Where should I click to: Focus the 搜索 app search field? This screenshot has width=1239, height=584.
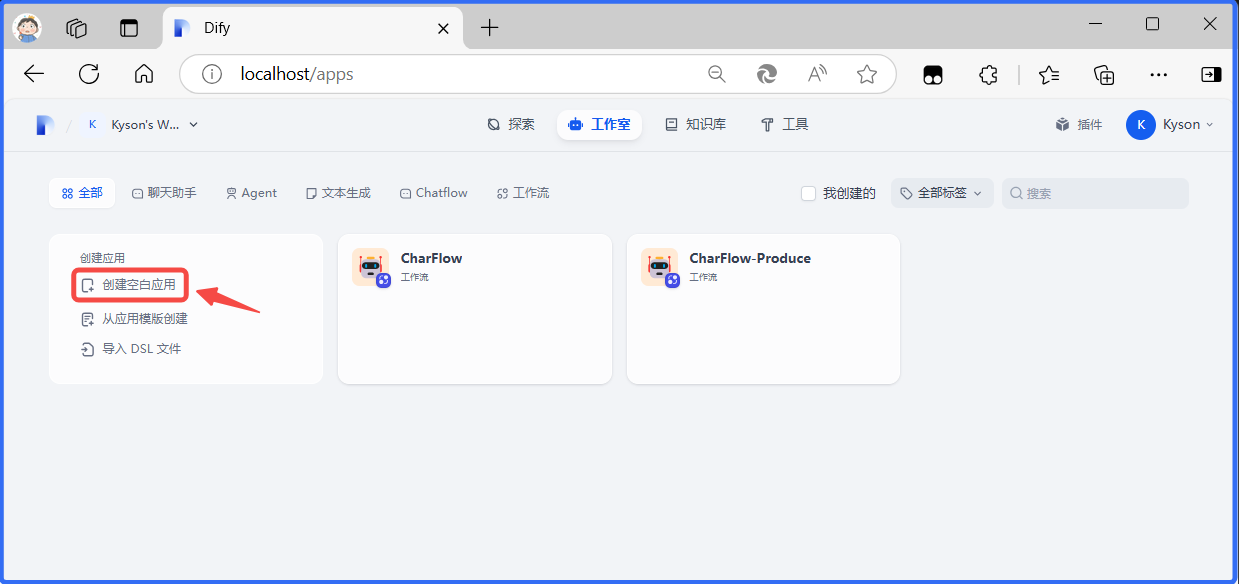click(x=1095, y=193)
